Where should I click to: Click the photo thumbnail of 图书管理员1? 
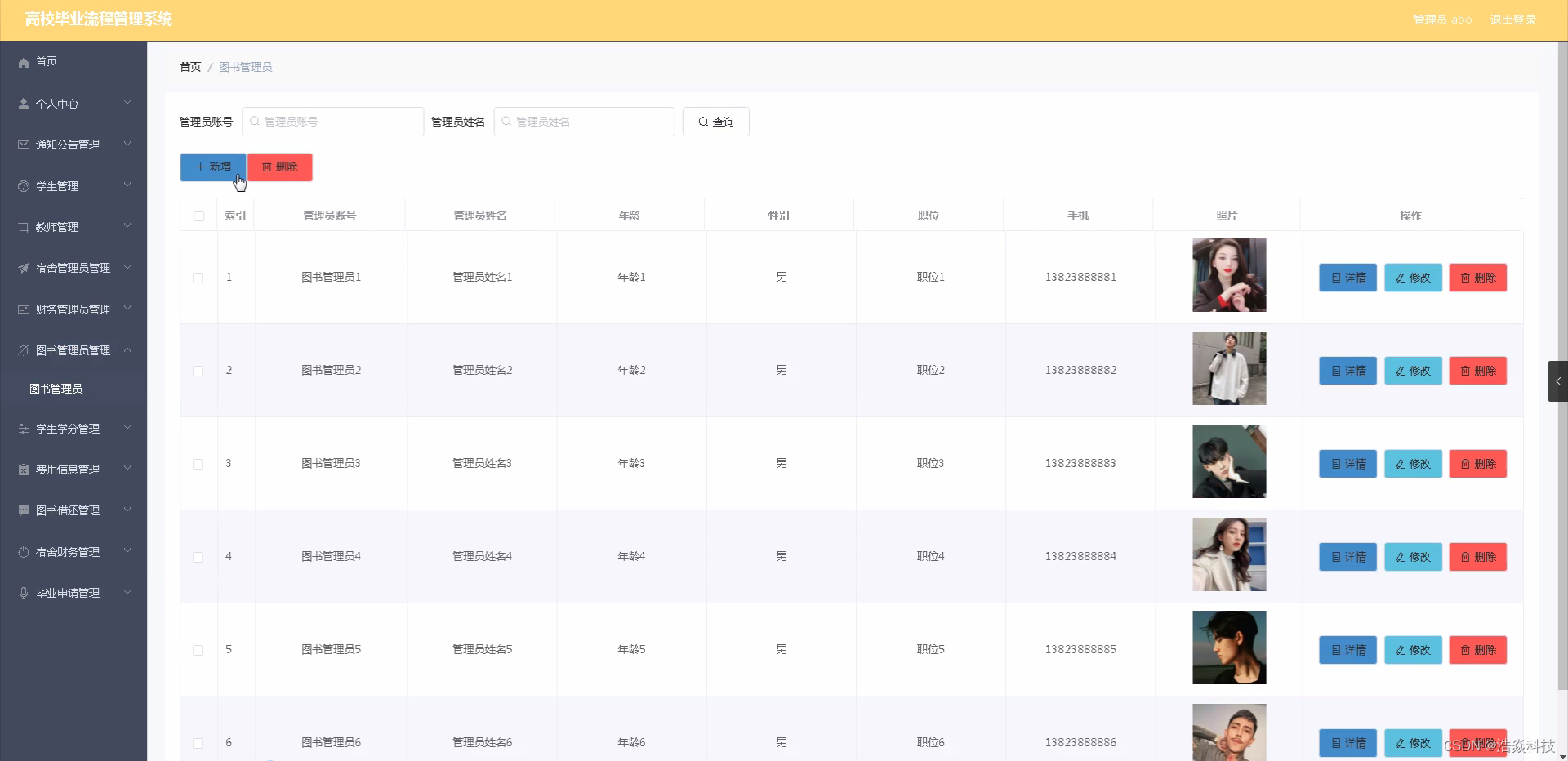pos(1229,275)
